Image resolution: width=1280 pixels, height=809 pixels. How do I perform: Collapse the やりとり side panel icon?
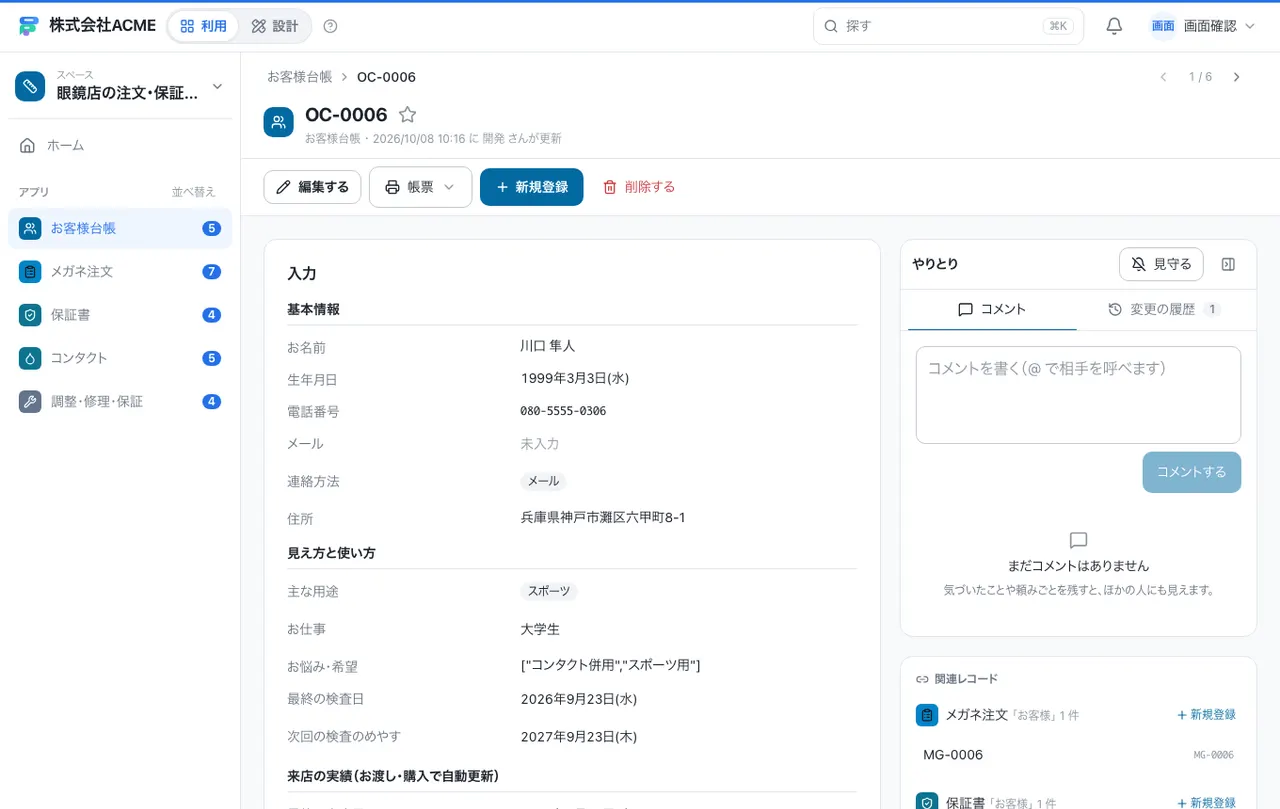(1229, 264)
